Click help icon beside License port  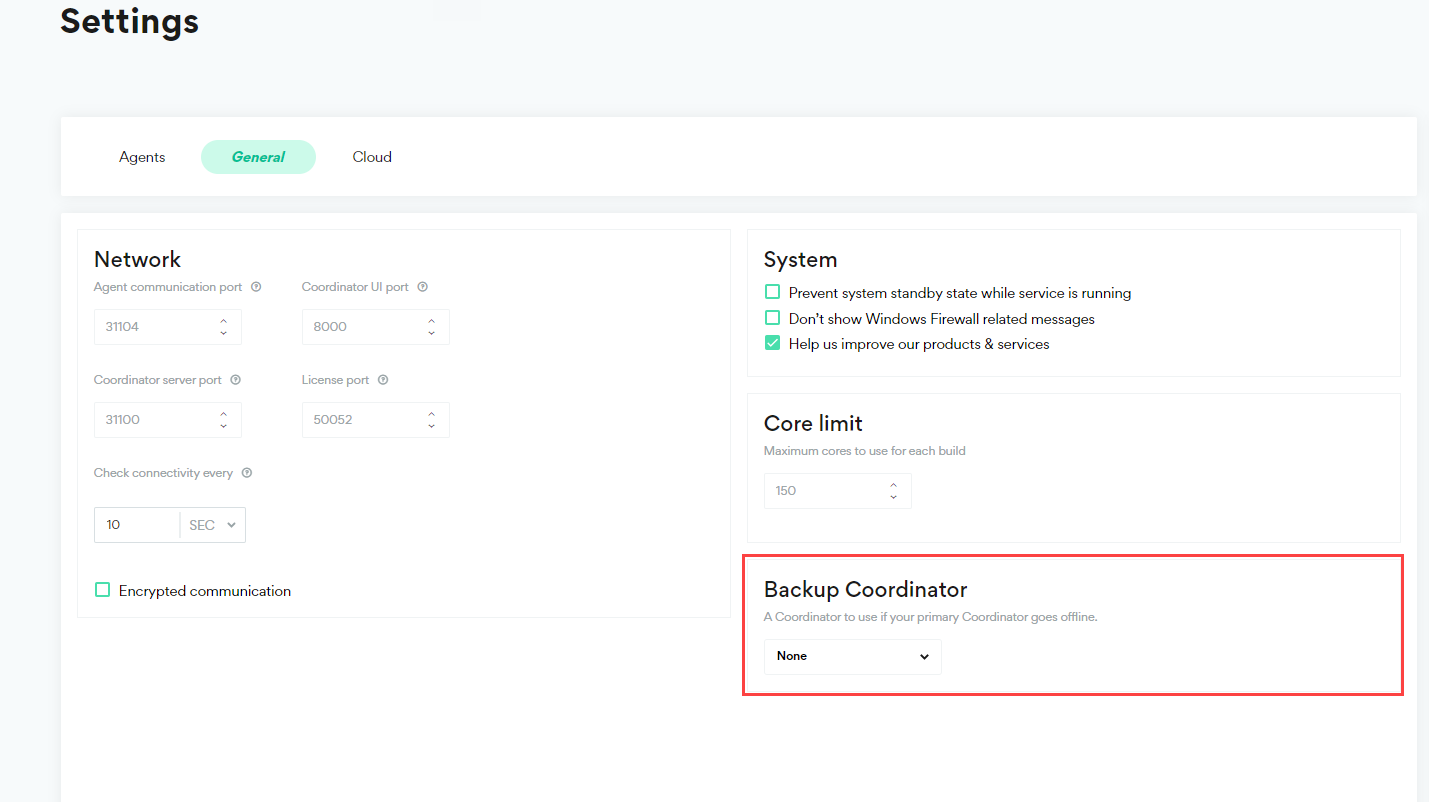point(383,380)
